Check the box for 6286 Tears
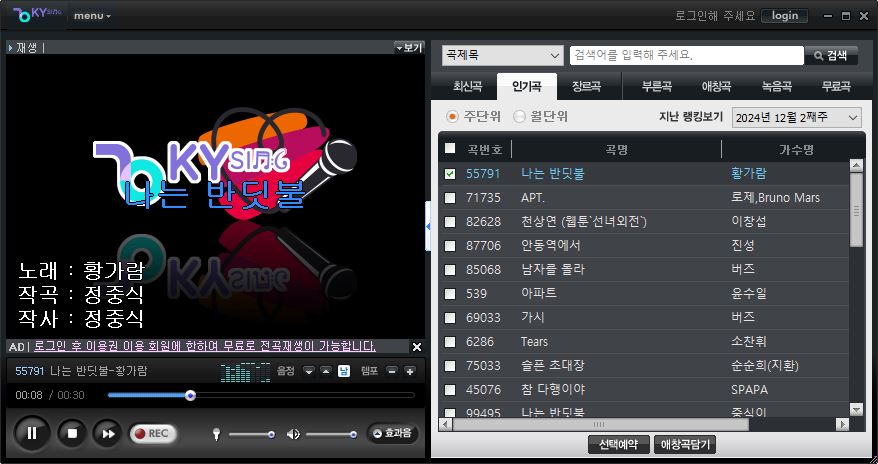The width and height of the screenshot is (878, 464). pyautogui.click(x=450, y=342)
